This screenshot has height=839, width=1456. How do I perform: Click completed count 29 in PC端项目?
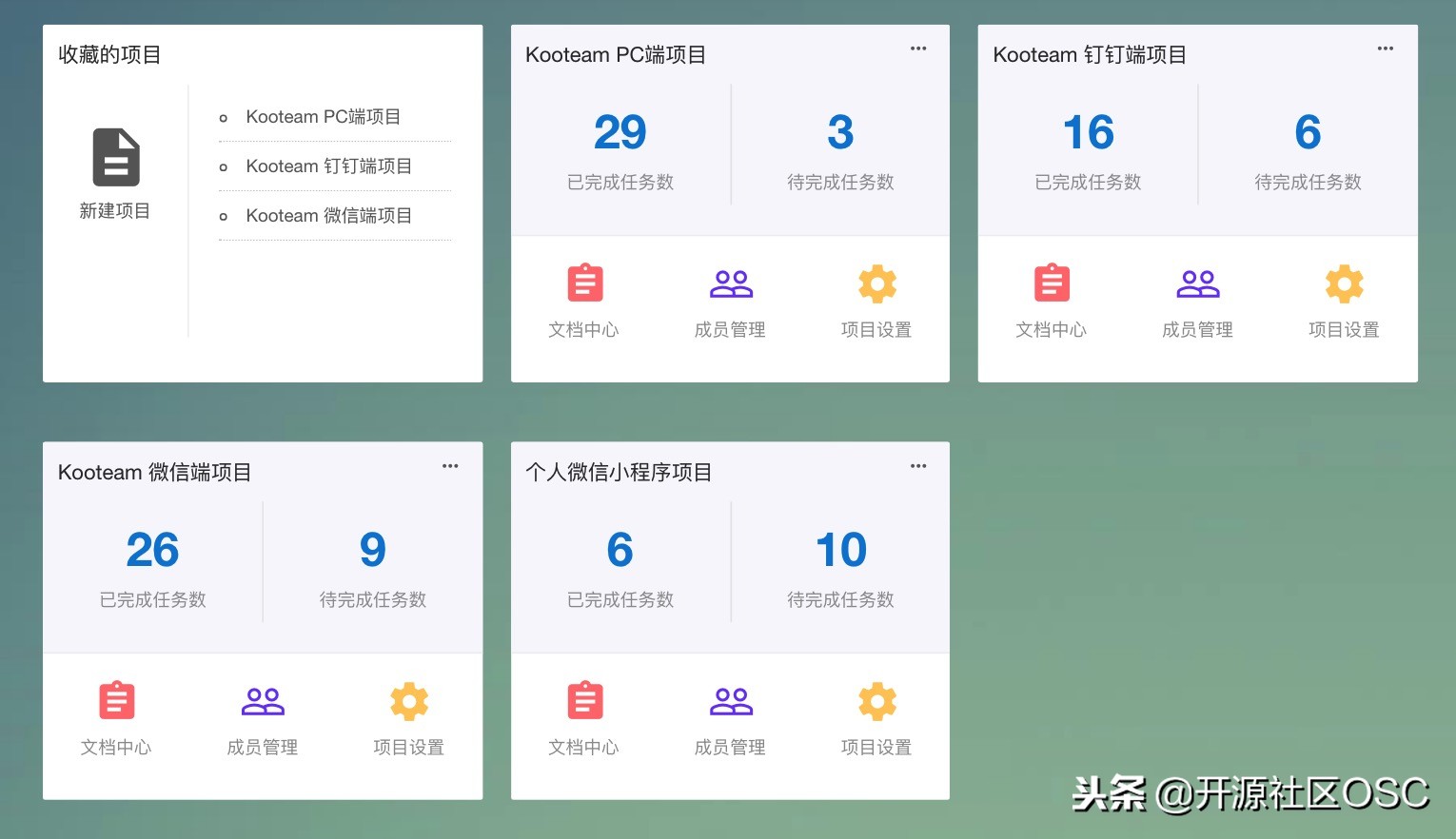point(620,132)
